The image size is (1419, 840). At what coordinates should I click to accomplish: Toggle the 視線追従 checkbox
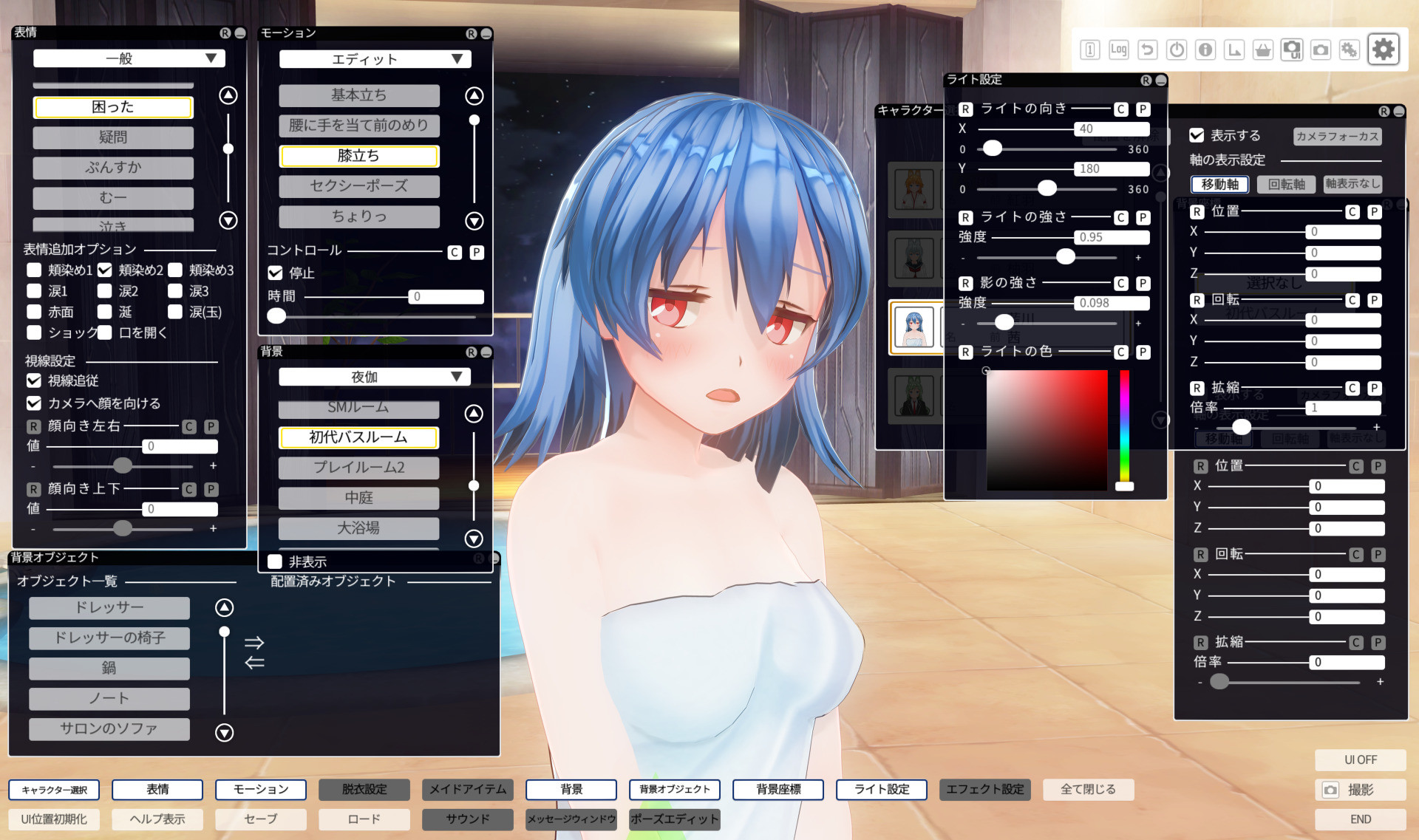pos(34,380)
